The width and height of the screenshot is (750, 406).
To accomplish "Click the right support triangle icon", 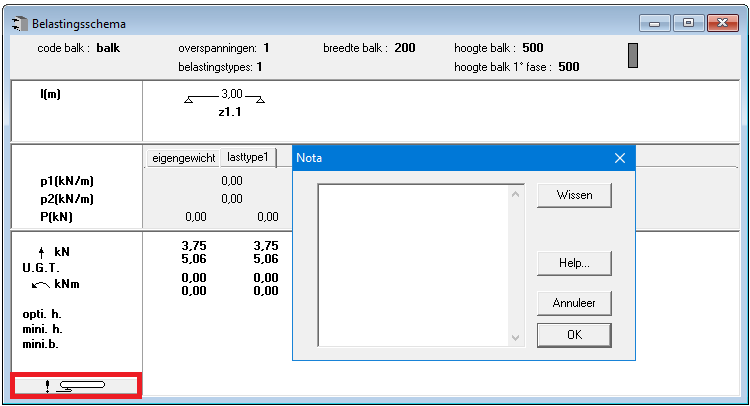I will point(260,99).
